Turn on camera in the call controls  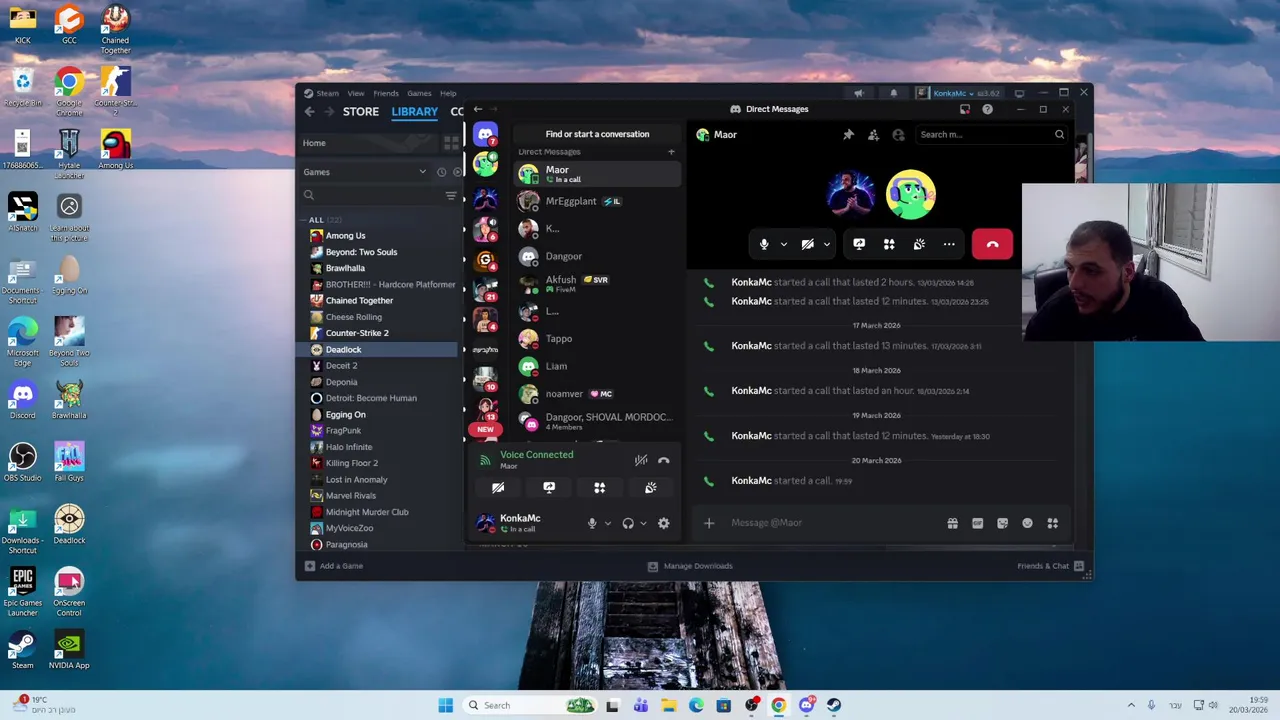tap(807, 244)
